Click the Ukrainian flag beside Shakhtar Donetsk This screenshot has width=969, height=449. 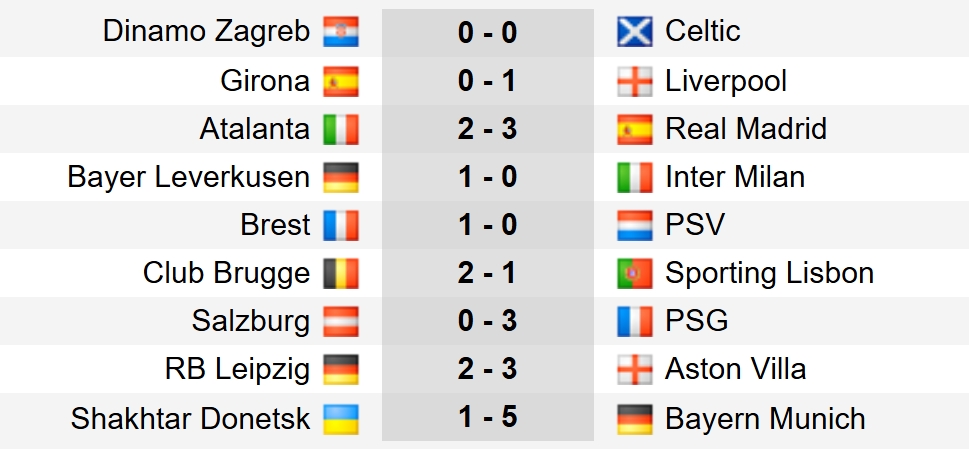click(x=340, y=419)
